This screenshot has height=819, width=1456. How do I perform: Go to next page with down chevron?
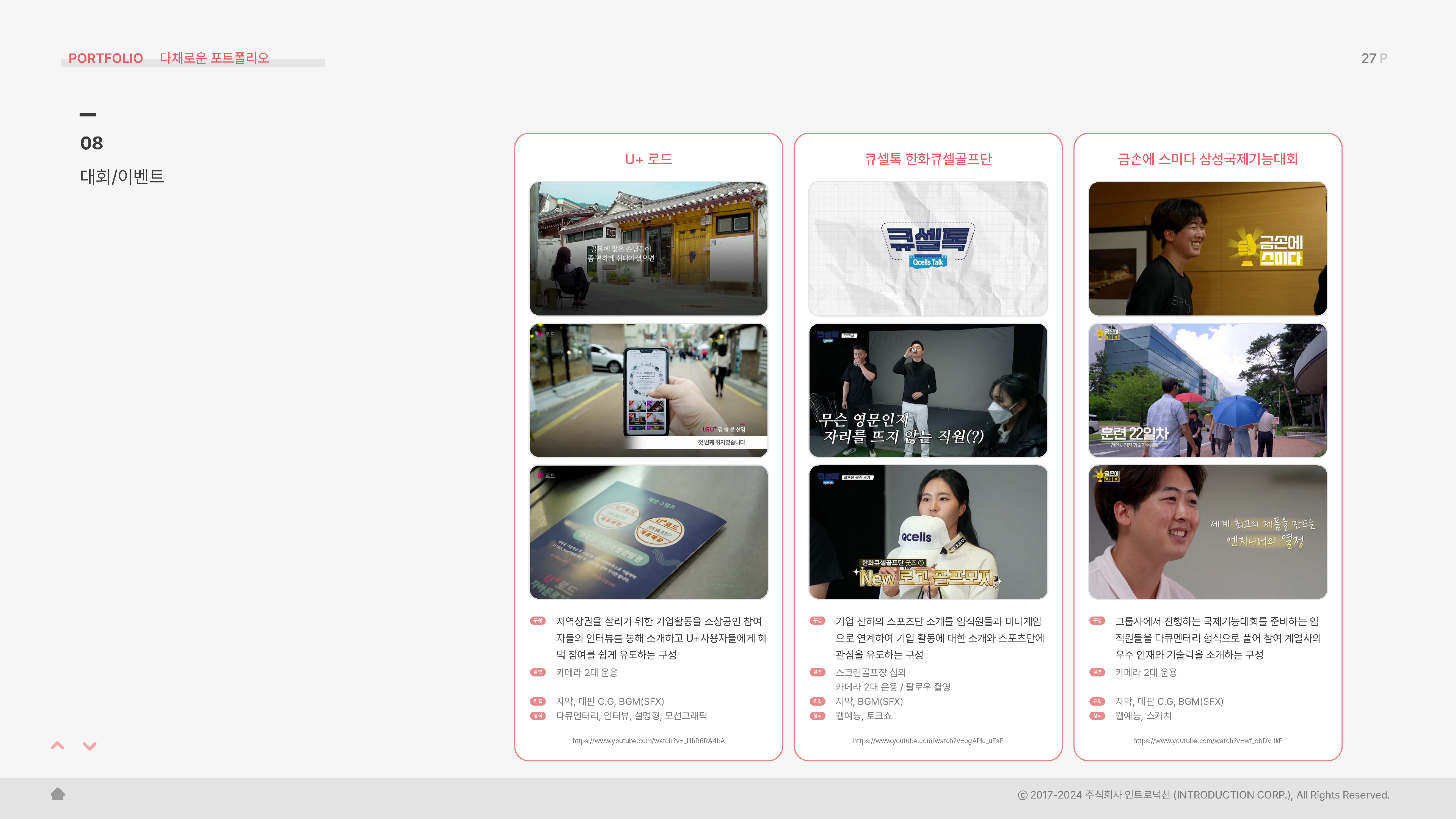point(89,746)
